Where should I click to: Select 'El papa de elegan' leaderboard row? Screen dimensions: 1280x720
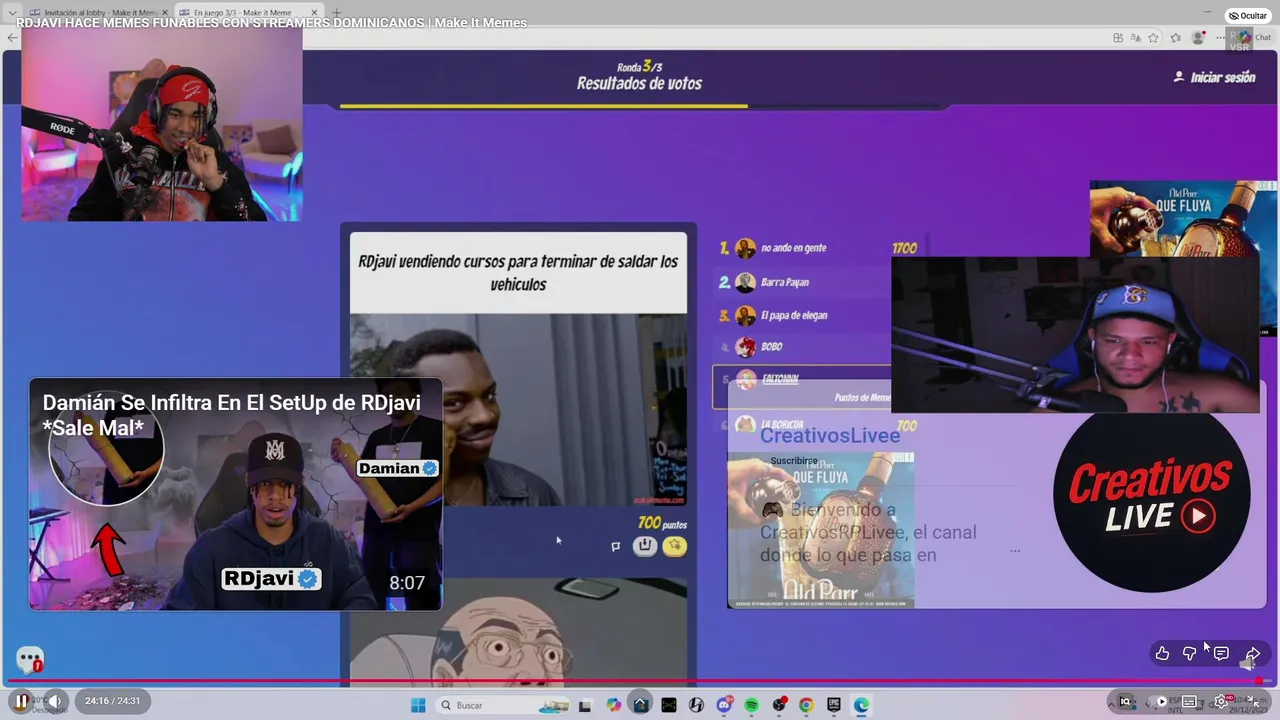803,315
